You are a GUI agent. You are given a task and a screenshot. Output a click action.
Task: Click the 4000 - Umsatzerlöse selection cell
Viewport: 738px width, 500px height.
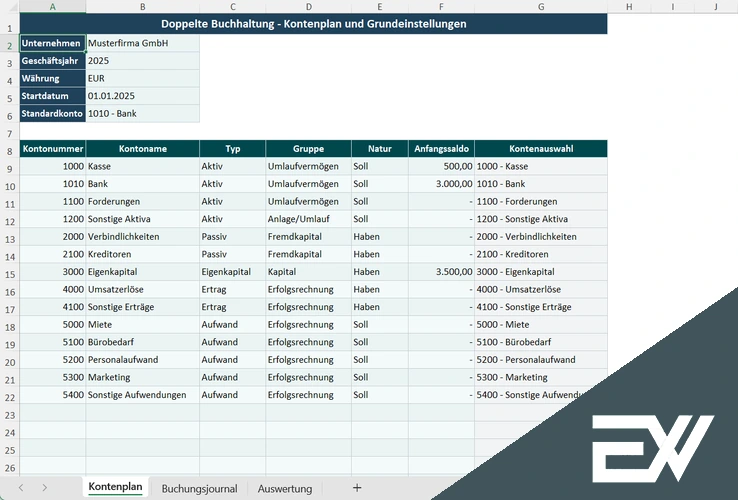(541, 289)
